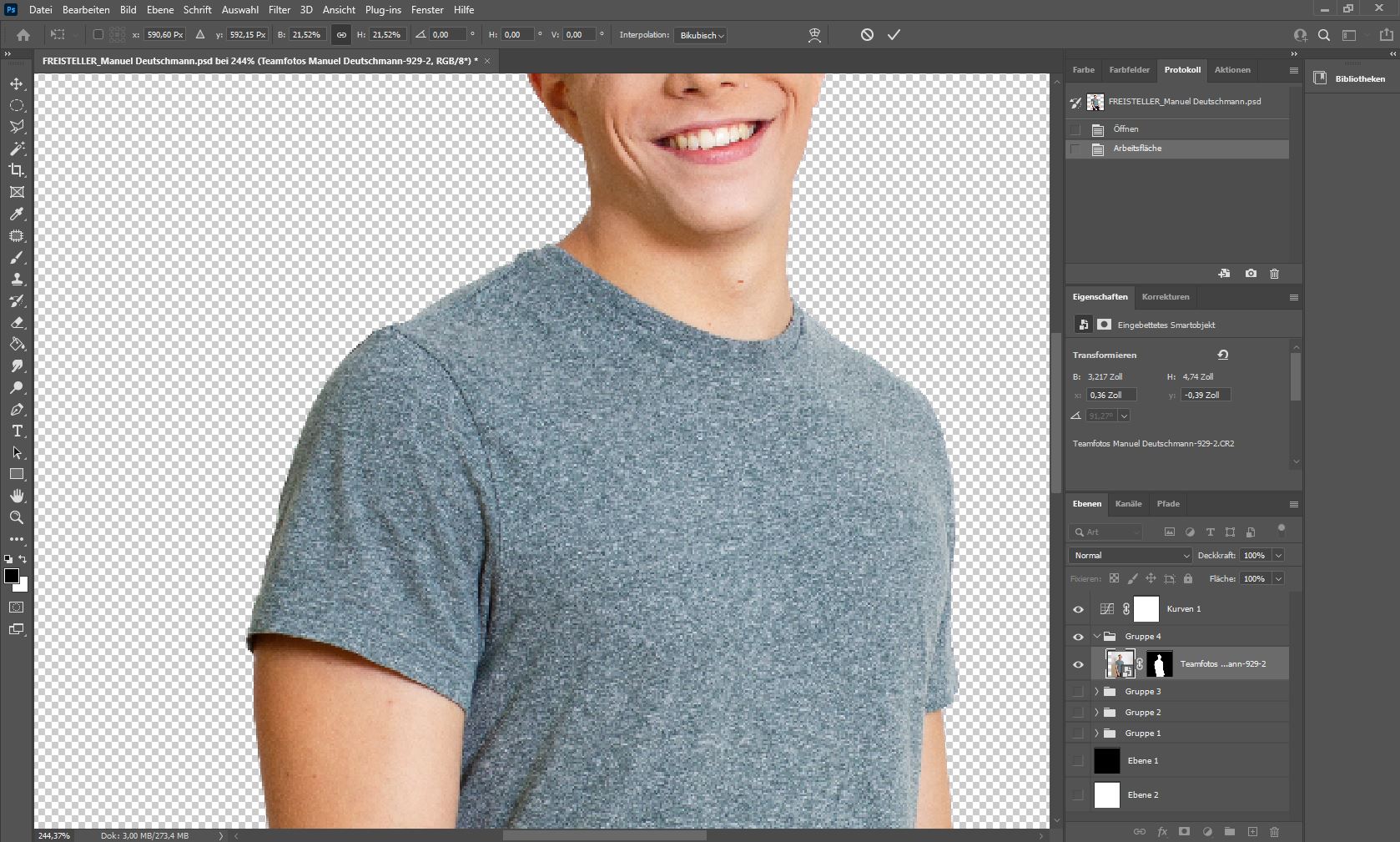The image size is (1400, 842).
Task: Lock transparent pixels for the layer
Action: coord(1114,578)
